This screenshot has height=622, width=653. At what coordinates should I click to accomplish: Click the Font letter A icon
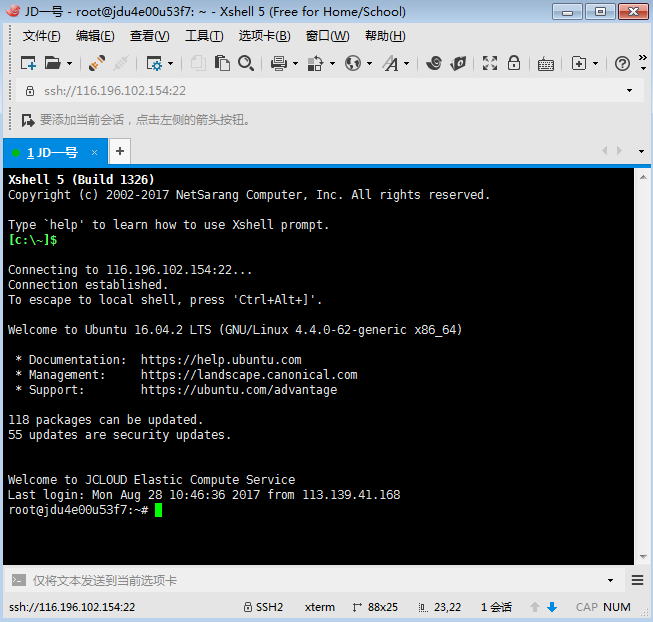point(391,64)
